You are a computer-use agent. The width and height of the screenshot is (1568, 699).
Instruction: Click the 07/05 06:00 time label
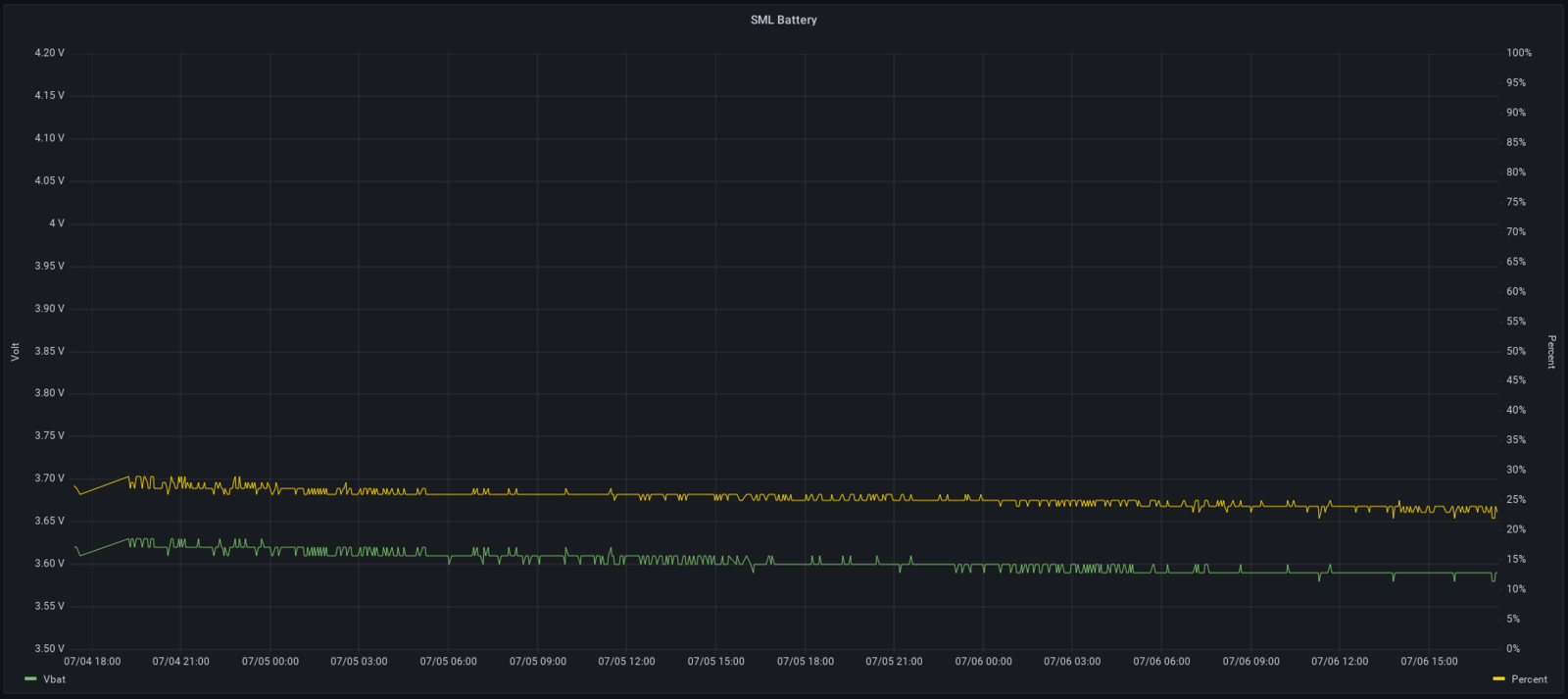(449, 662)
